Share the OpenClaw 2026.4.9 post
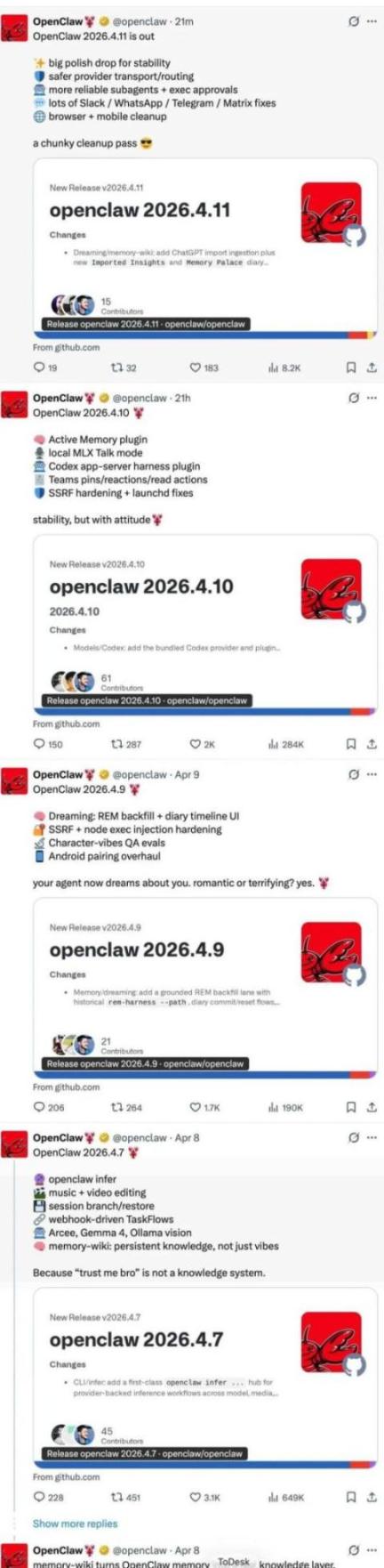 (x=372, y=1107)
